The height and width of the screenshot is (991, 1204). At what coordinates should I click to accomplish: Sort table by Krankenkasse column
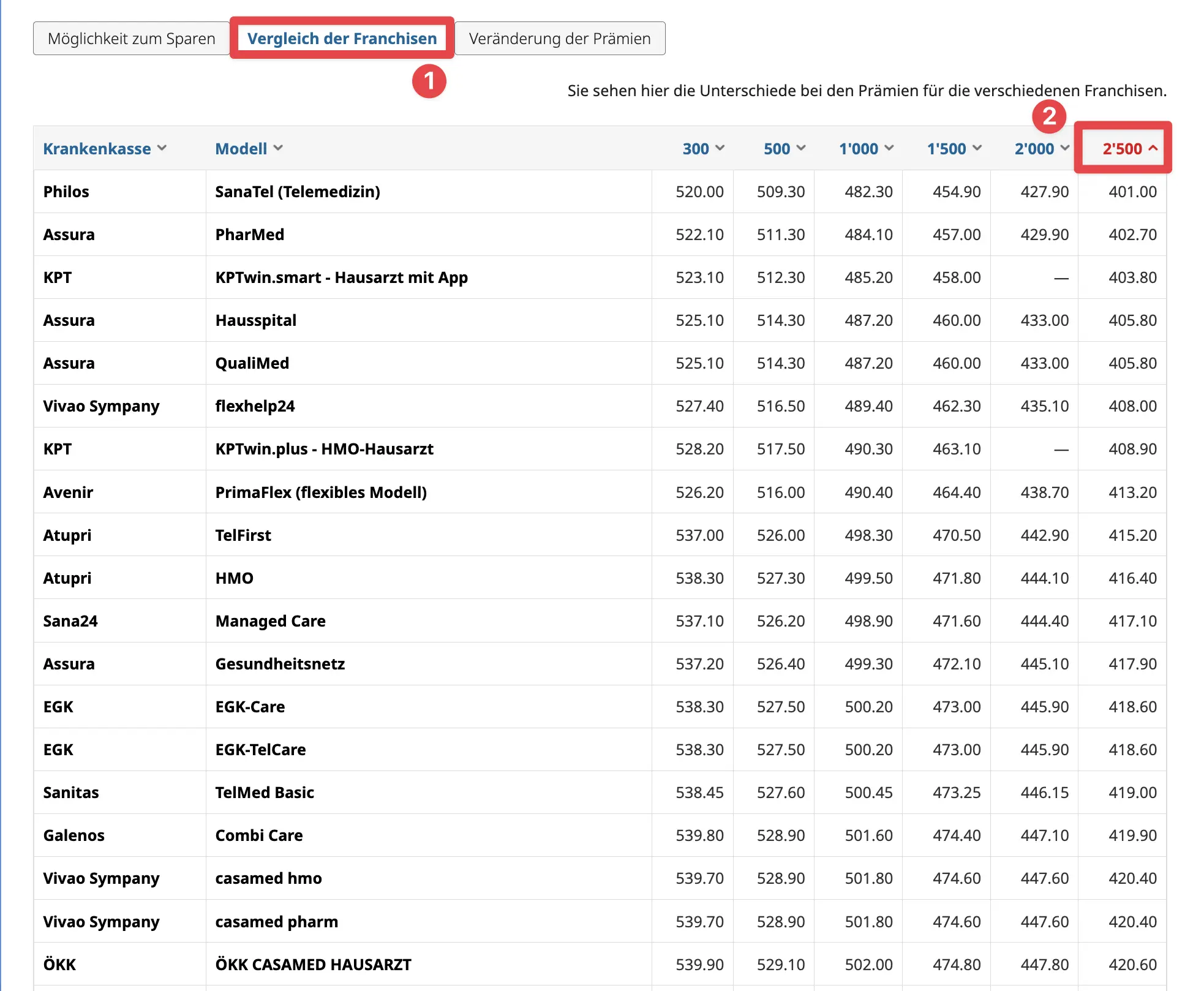pyautogui.click(x=105, y=148)
